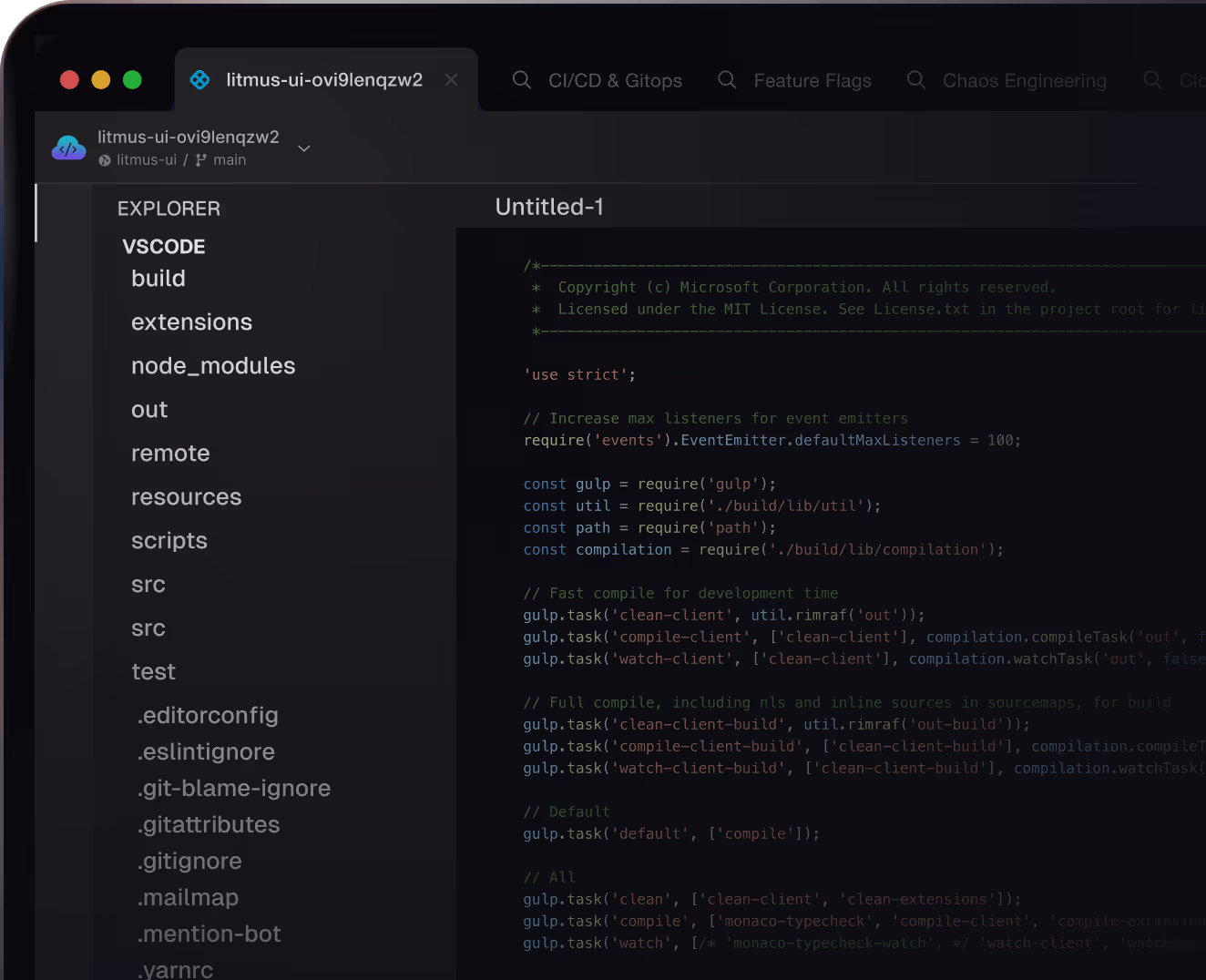1206x980 pixels.
Task: Close the litmus-ui-ovi9lenqzw2 tab
Action: coord(451,80)
